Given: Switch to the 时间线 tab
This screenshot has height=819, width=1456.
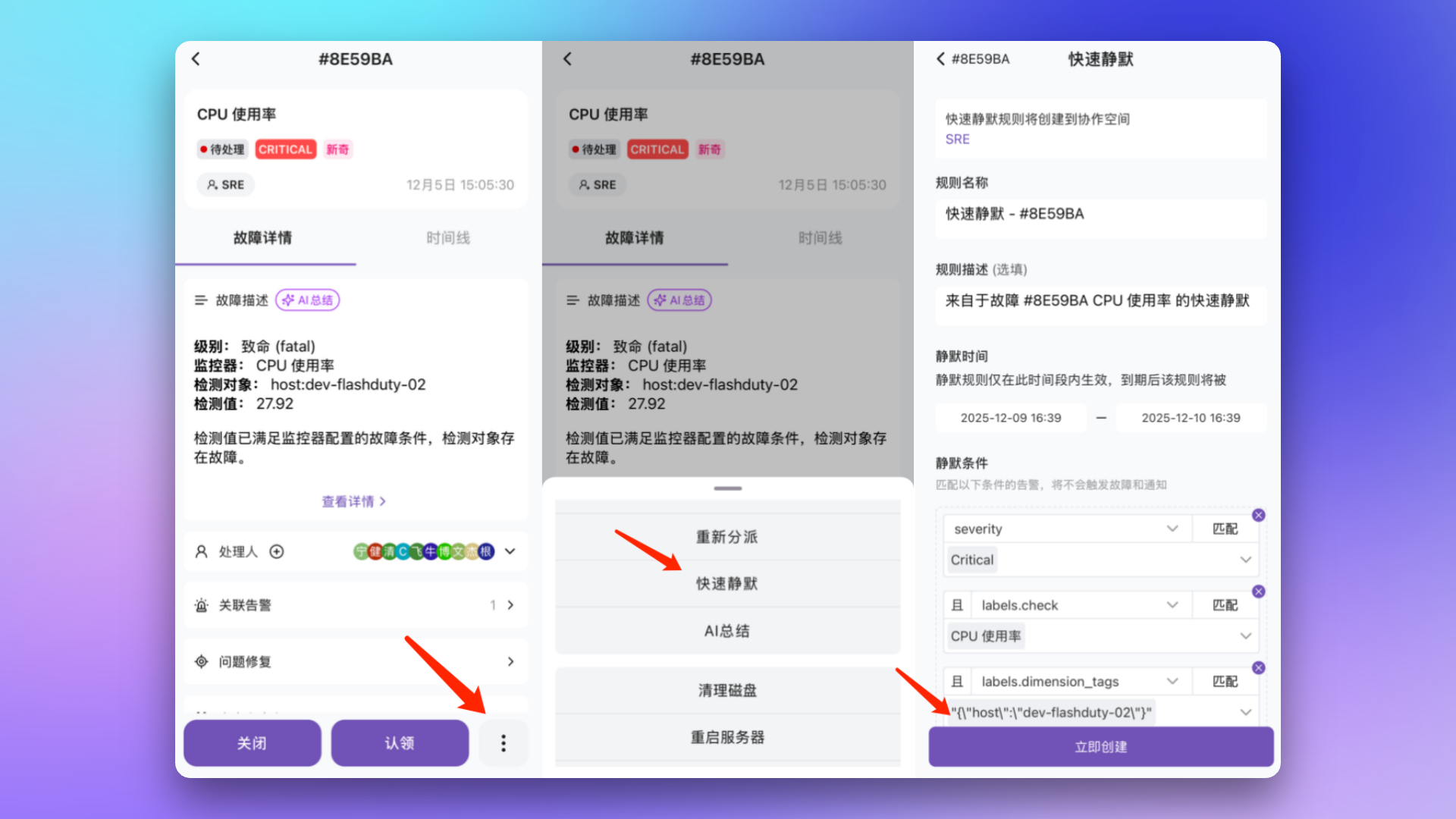Looking at the screenshot, I should pos(447,238).
